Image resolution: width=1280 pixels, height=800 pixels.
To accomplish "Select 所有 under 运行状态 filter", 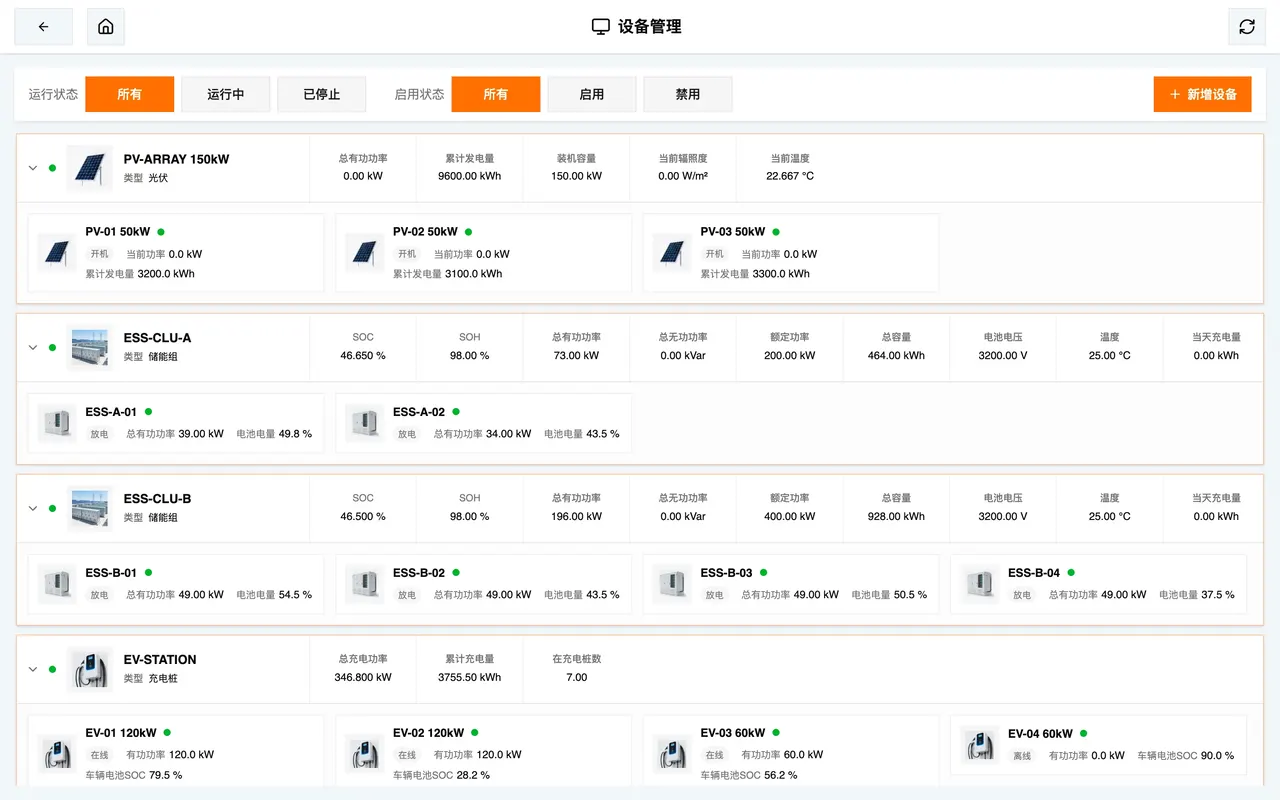I will tap(130, 94).
